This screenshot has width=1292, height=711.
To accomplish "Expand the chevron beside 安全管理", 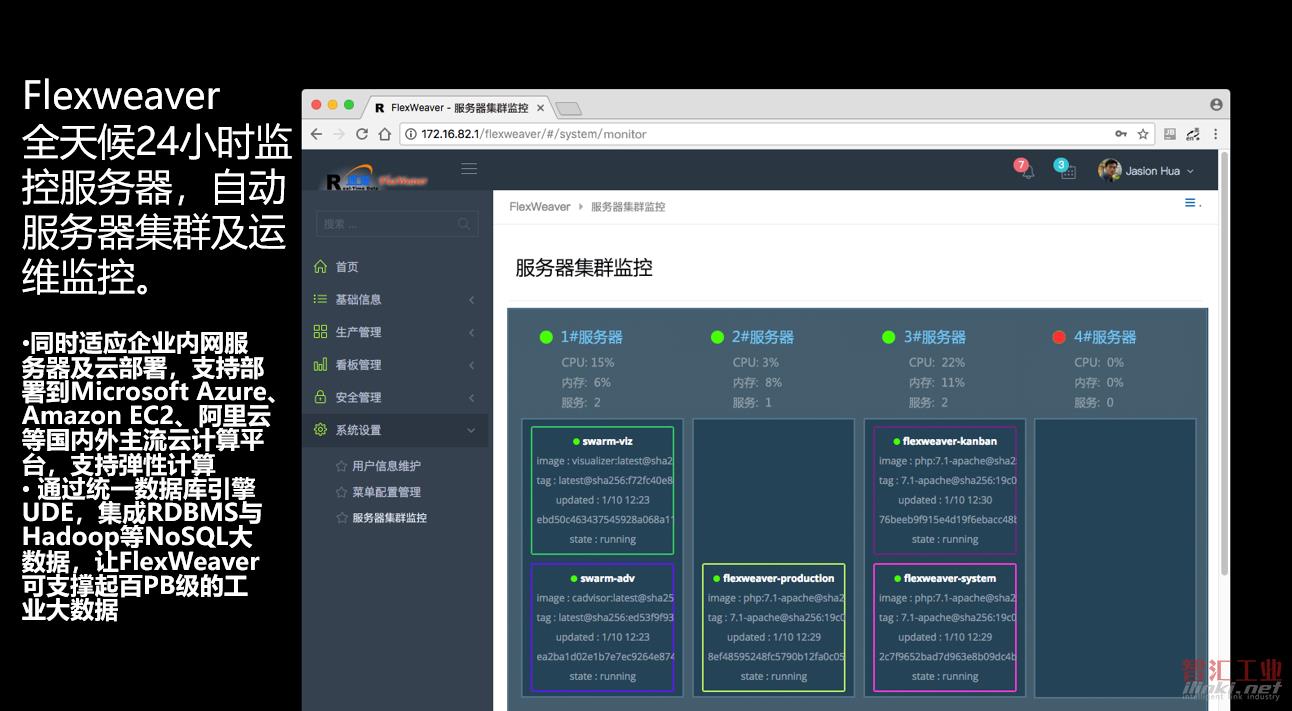I will tap(471, 398).
